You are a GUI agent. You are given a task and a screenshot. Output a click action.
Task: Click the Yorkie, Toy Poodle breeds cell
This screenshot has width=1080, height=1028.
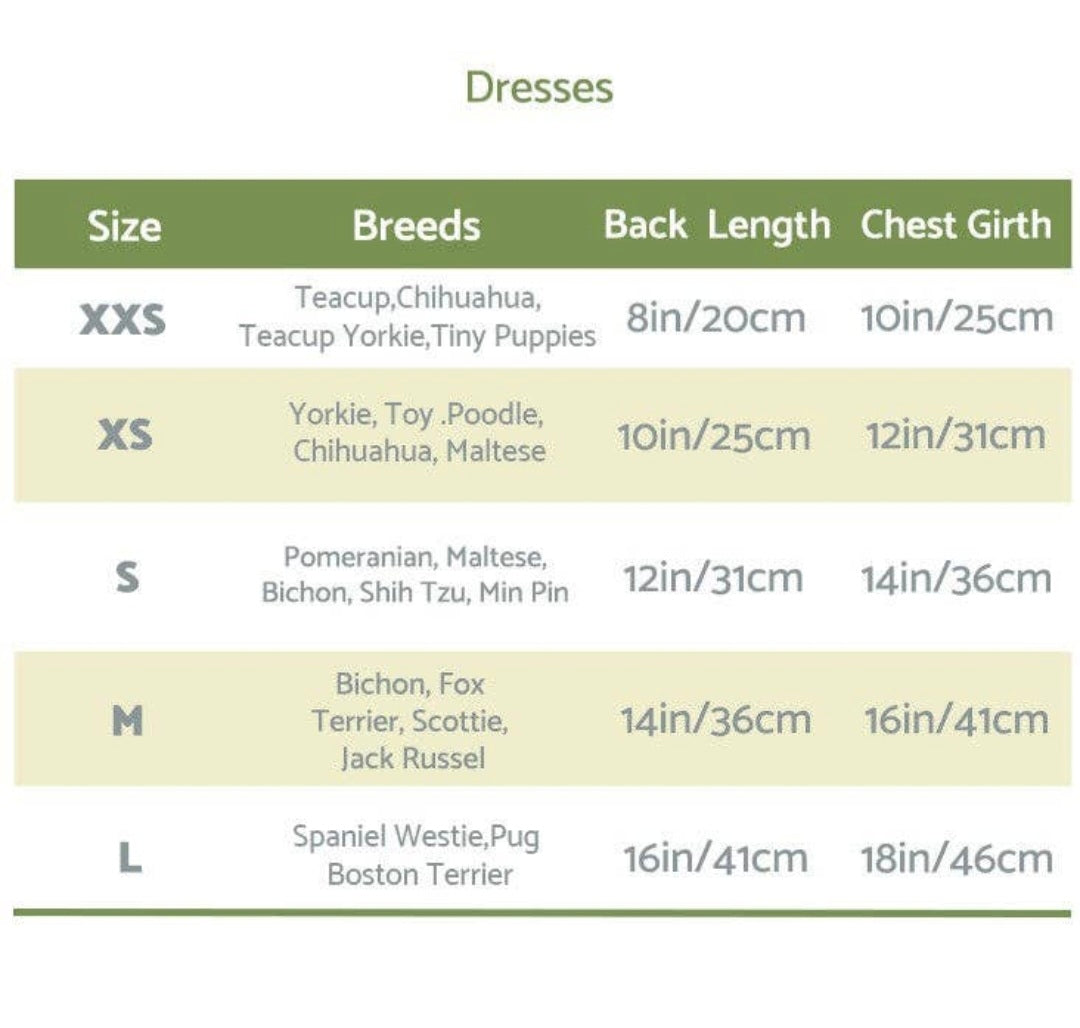tap(418, 432)
